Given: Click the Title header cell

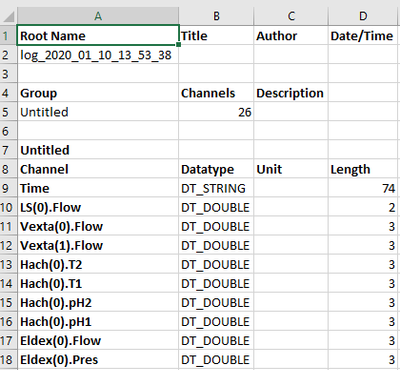Looking at the screenshot, I should pos(216,35).
